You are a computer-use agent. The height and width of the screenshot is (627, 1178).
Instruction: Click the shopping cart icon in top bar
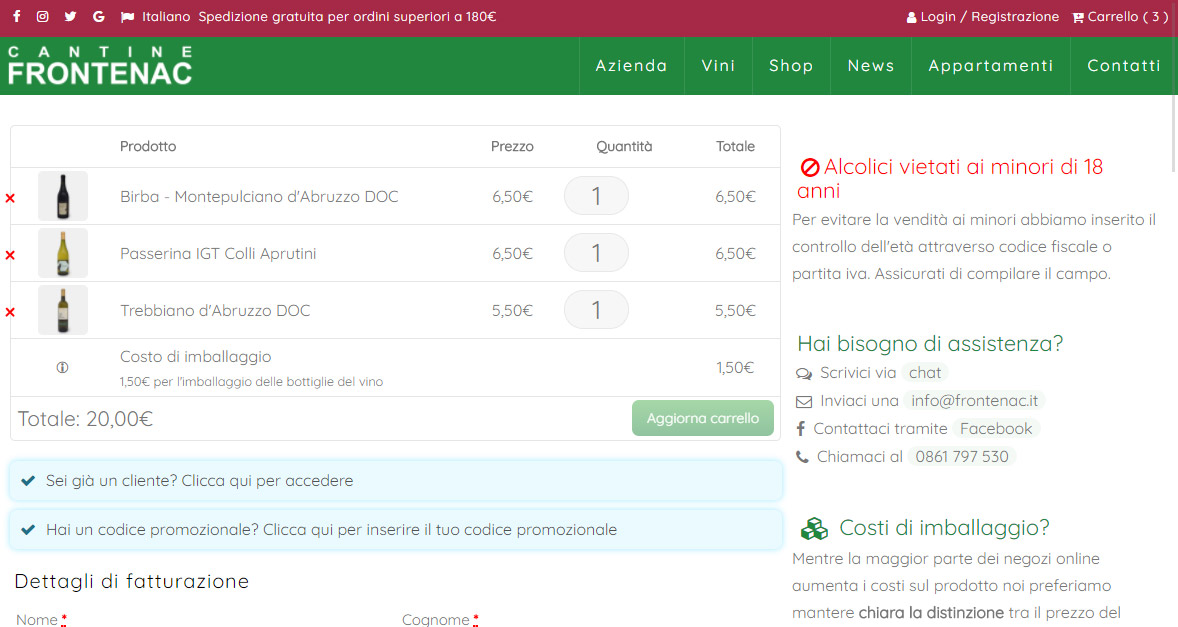pos(1078,17)
